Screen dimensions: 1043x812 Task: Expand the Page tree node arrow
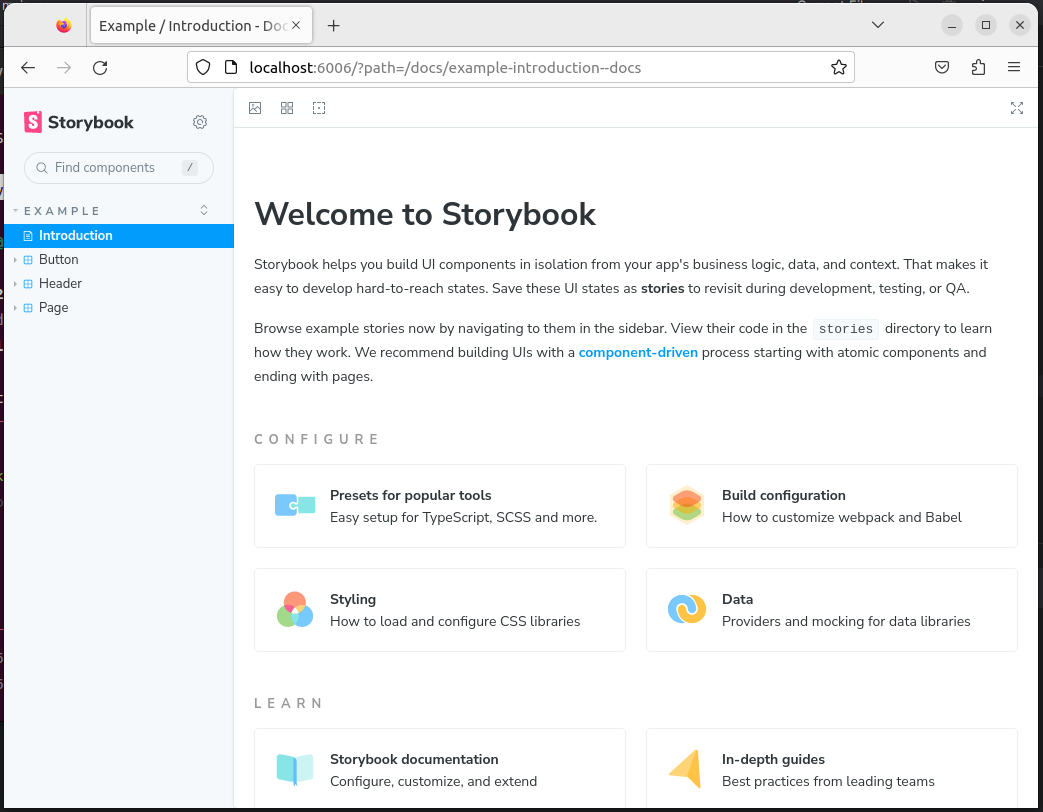[15, 308]
